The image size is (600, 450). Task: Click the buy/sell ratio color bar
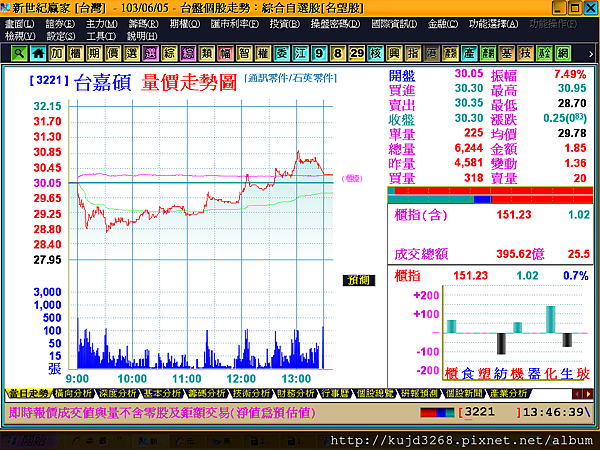(490, 195)
